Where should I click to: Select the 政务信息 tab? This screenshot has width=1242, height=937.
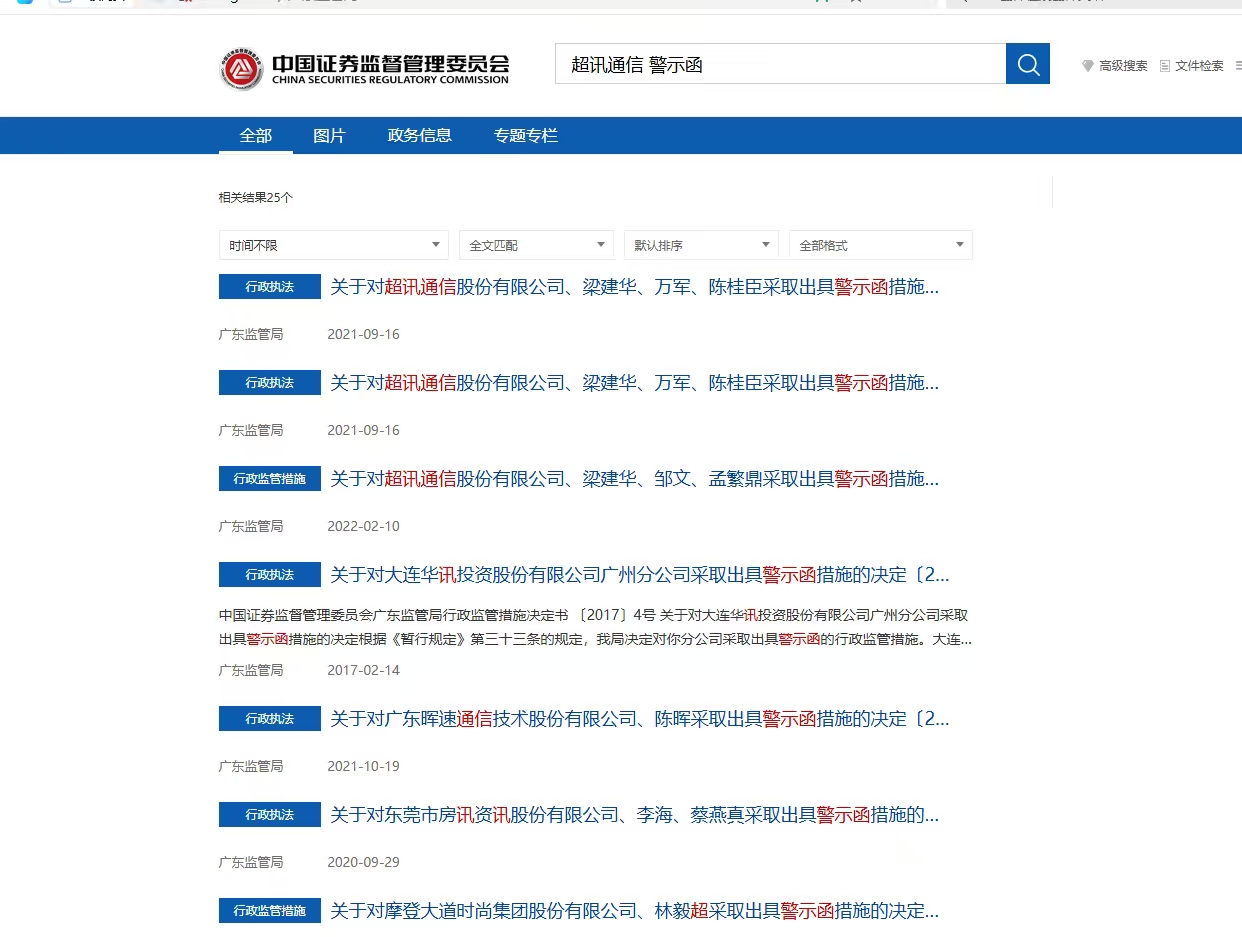click(x=420, y=135)
